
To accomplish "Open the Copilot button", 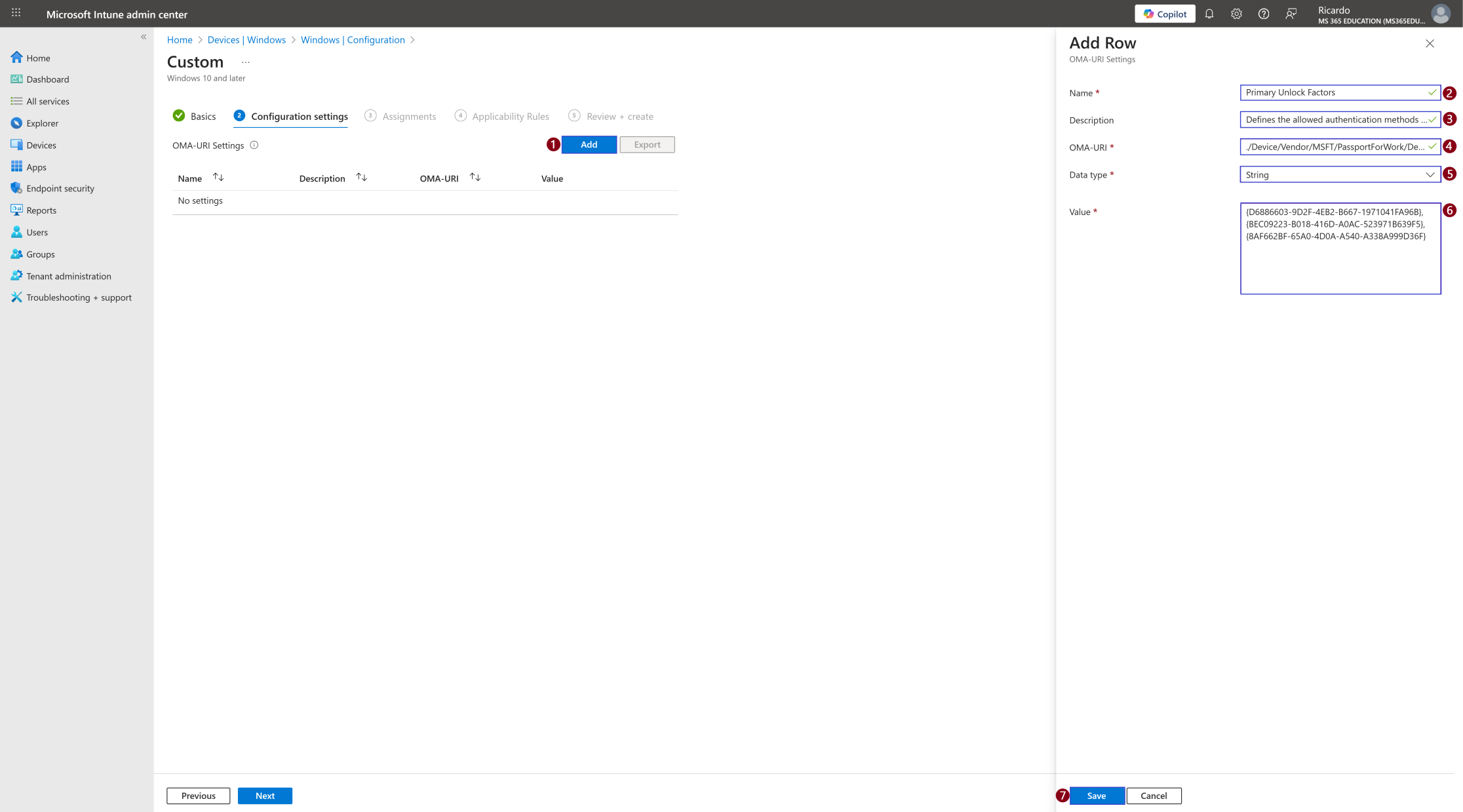I will click(1165, 14).
